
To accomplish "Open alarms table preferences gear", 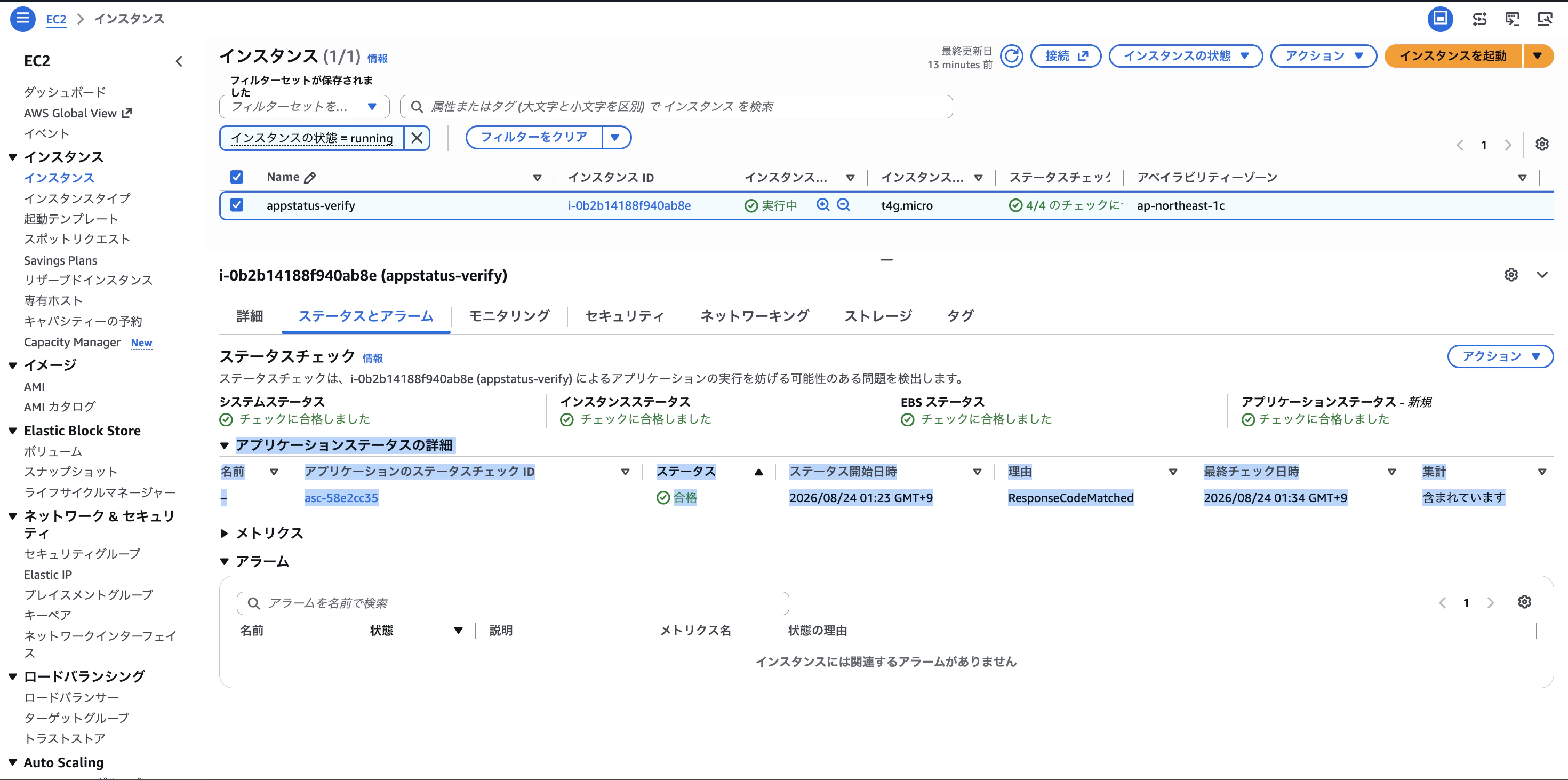I will 1524,602.
